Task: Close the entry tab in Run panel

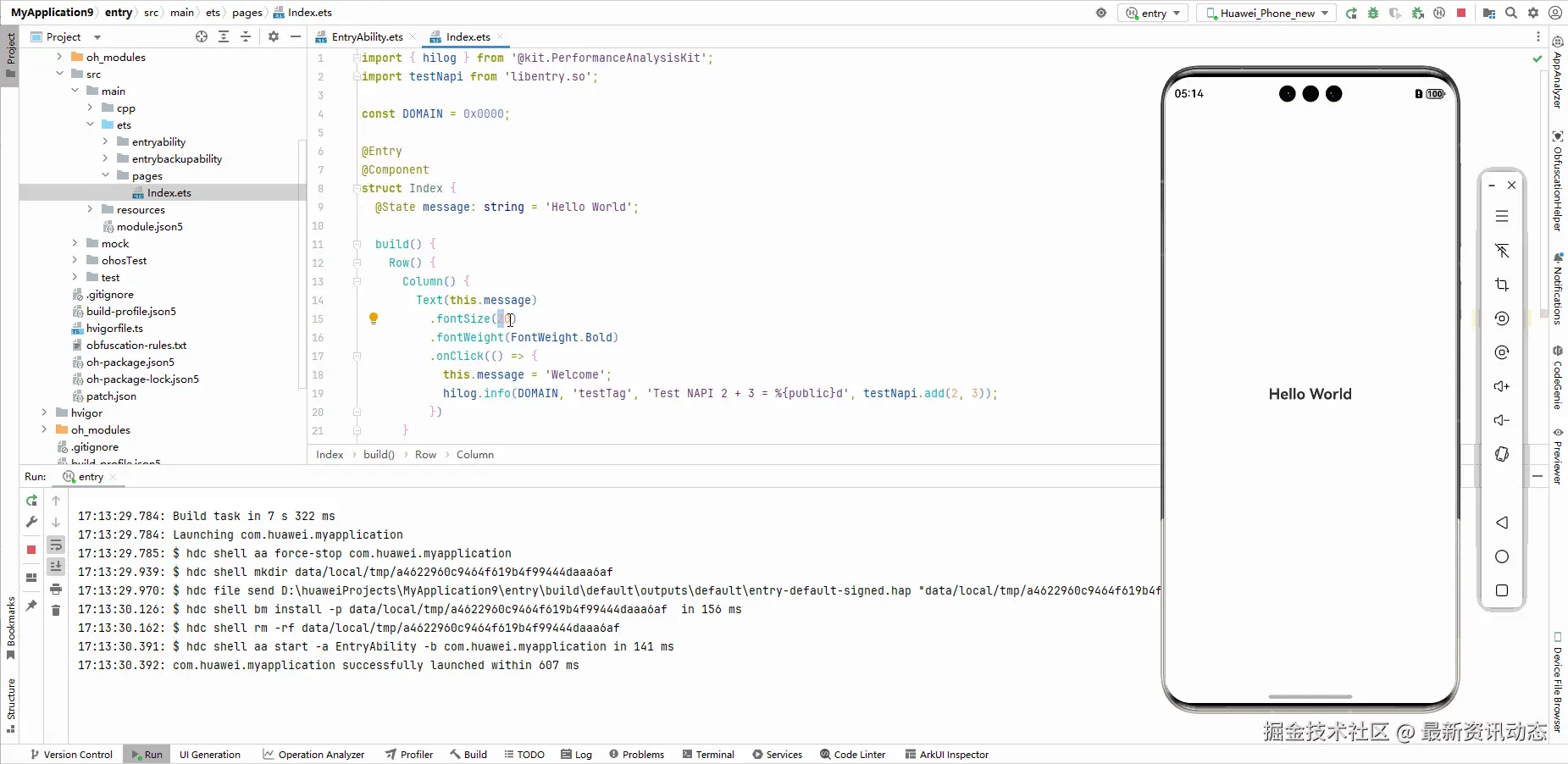Action: [113, 477]
